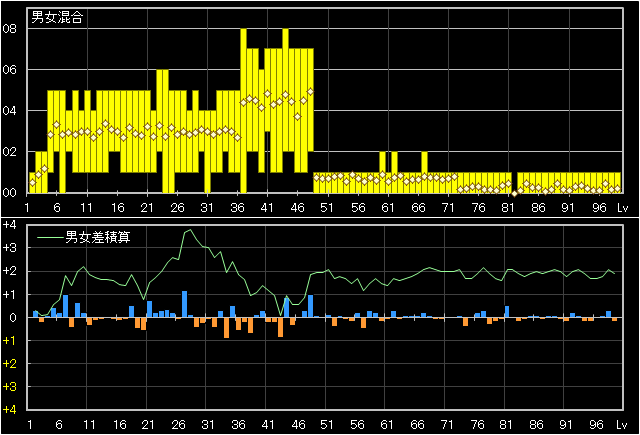
Task: Click x-axis label '26' under 男女差積算 chart
Action: click(178, 425)
